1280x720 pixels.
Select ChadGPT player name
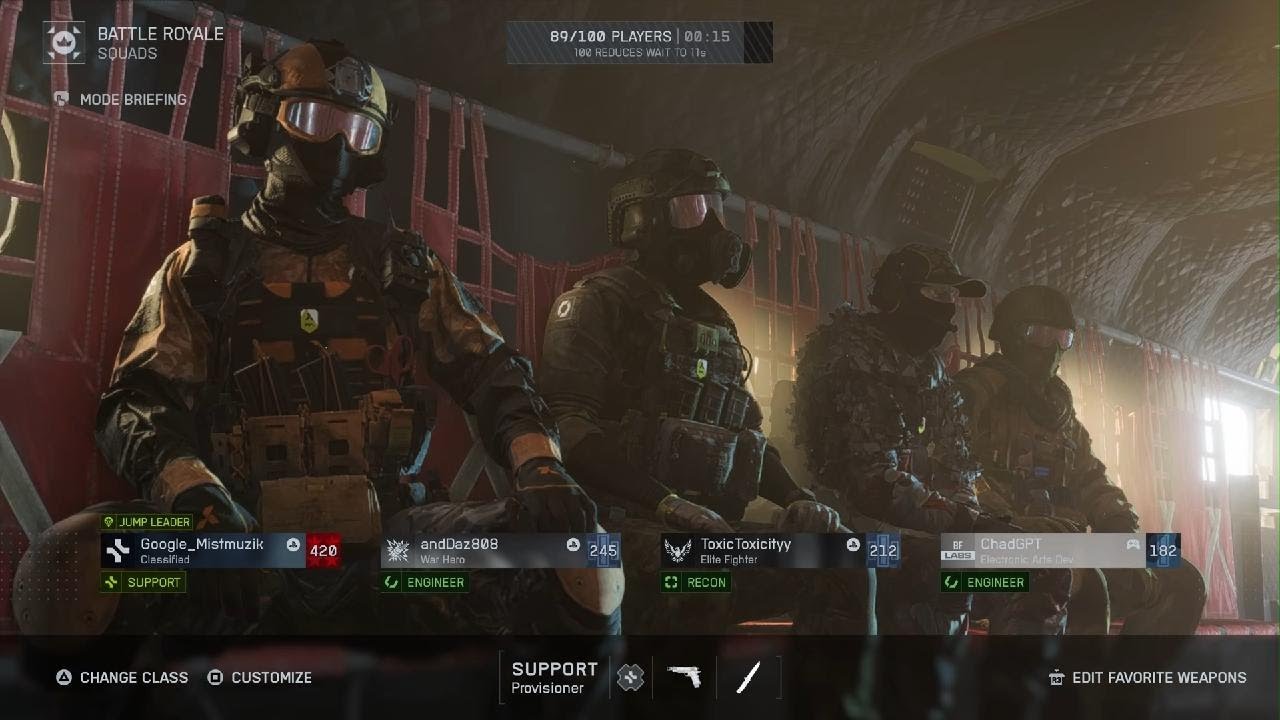tap(1011, 544)
